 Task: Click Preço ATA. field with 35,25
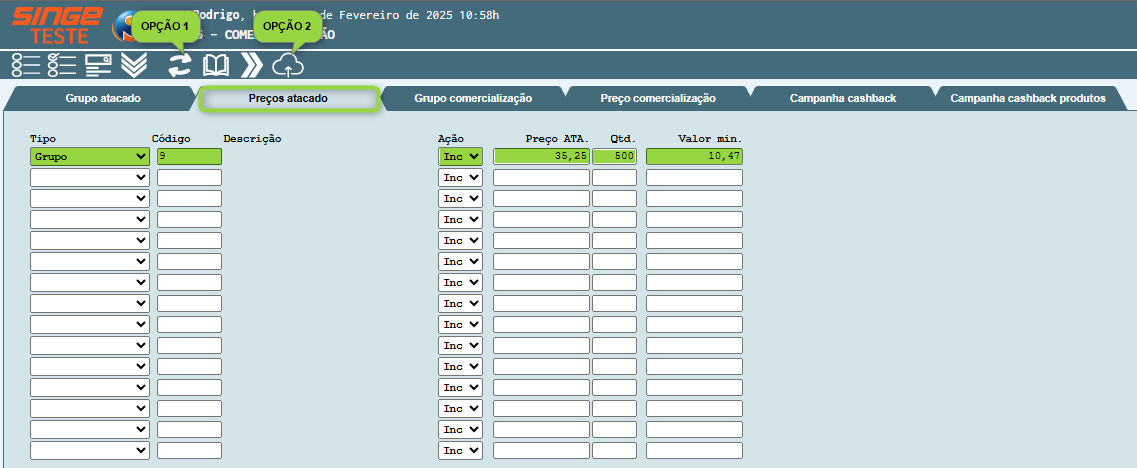(x=541, y=157)
